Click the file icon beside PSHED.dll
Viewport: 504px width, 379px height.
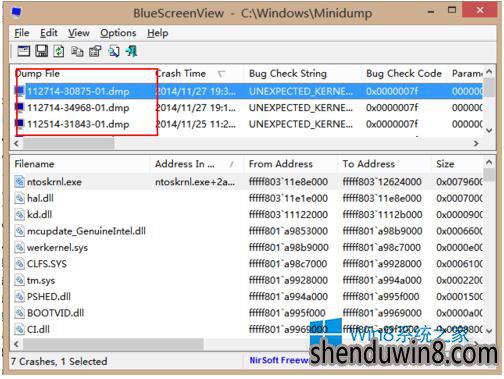pyautogui.click(x=20, y=297)
